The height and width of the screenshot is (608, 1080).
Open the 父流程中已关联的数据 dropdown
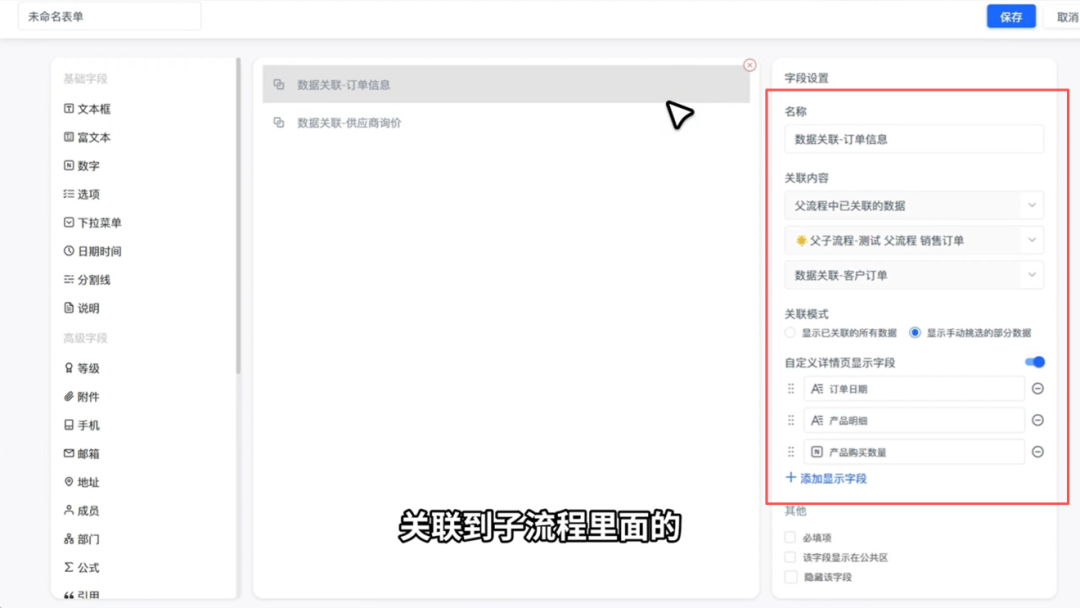[914, 205]
